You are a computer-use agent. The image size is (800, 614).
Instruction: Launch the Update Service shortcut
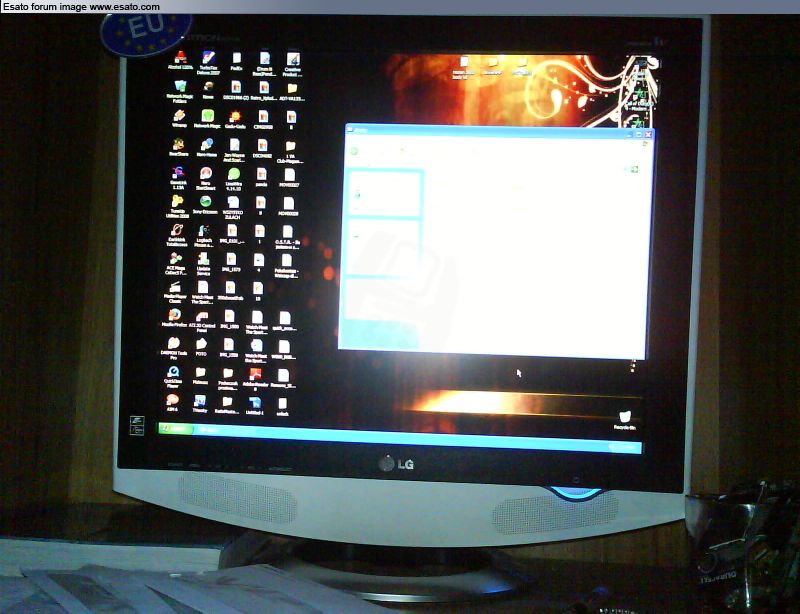[x=203, y=263]
